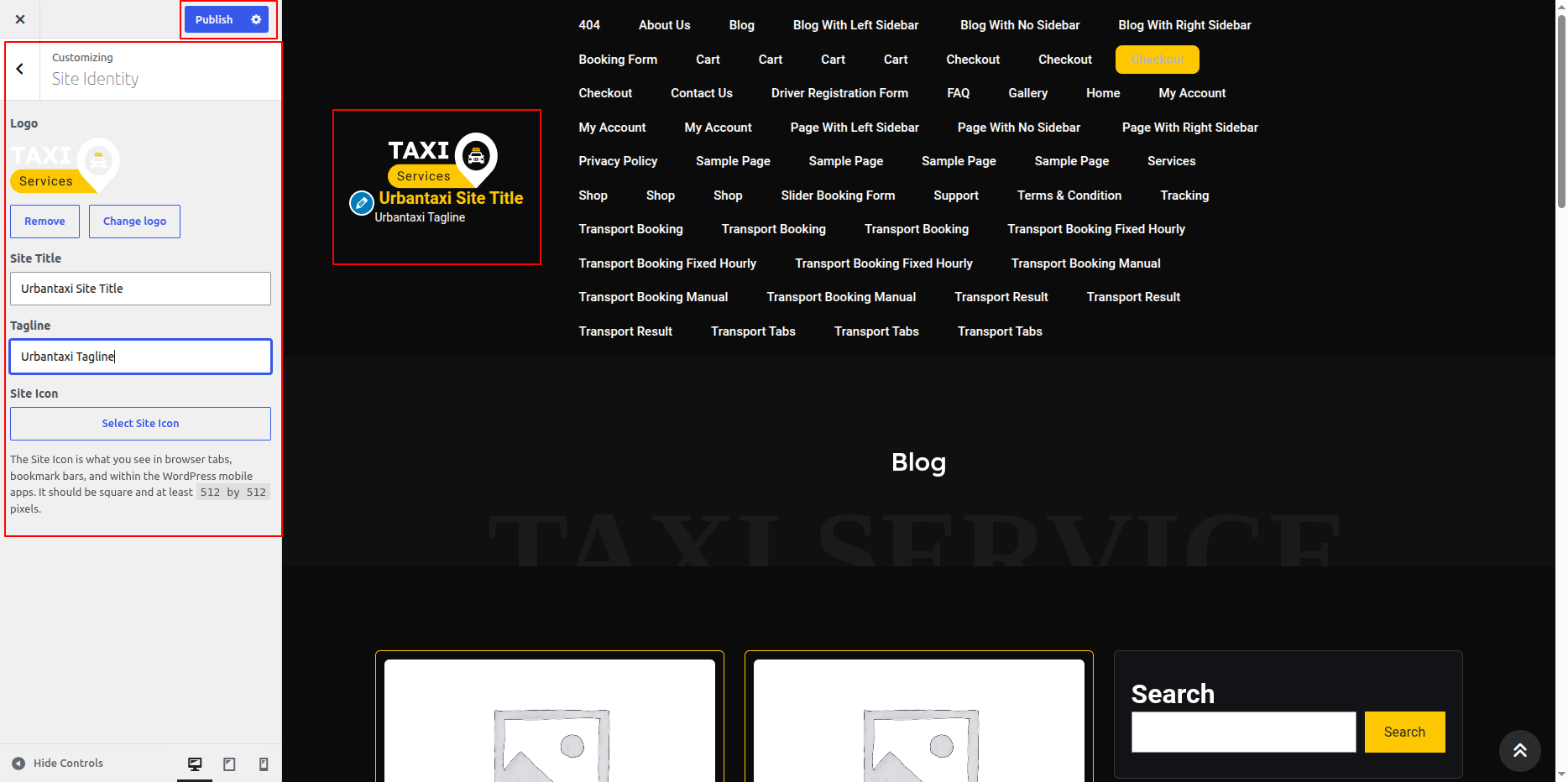Open Blog With Left Sidebar menu item
The image size is (1568, 782).
coord(855,25)
